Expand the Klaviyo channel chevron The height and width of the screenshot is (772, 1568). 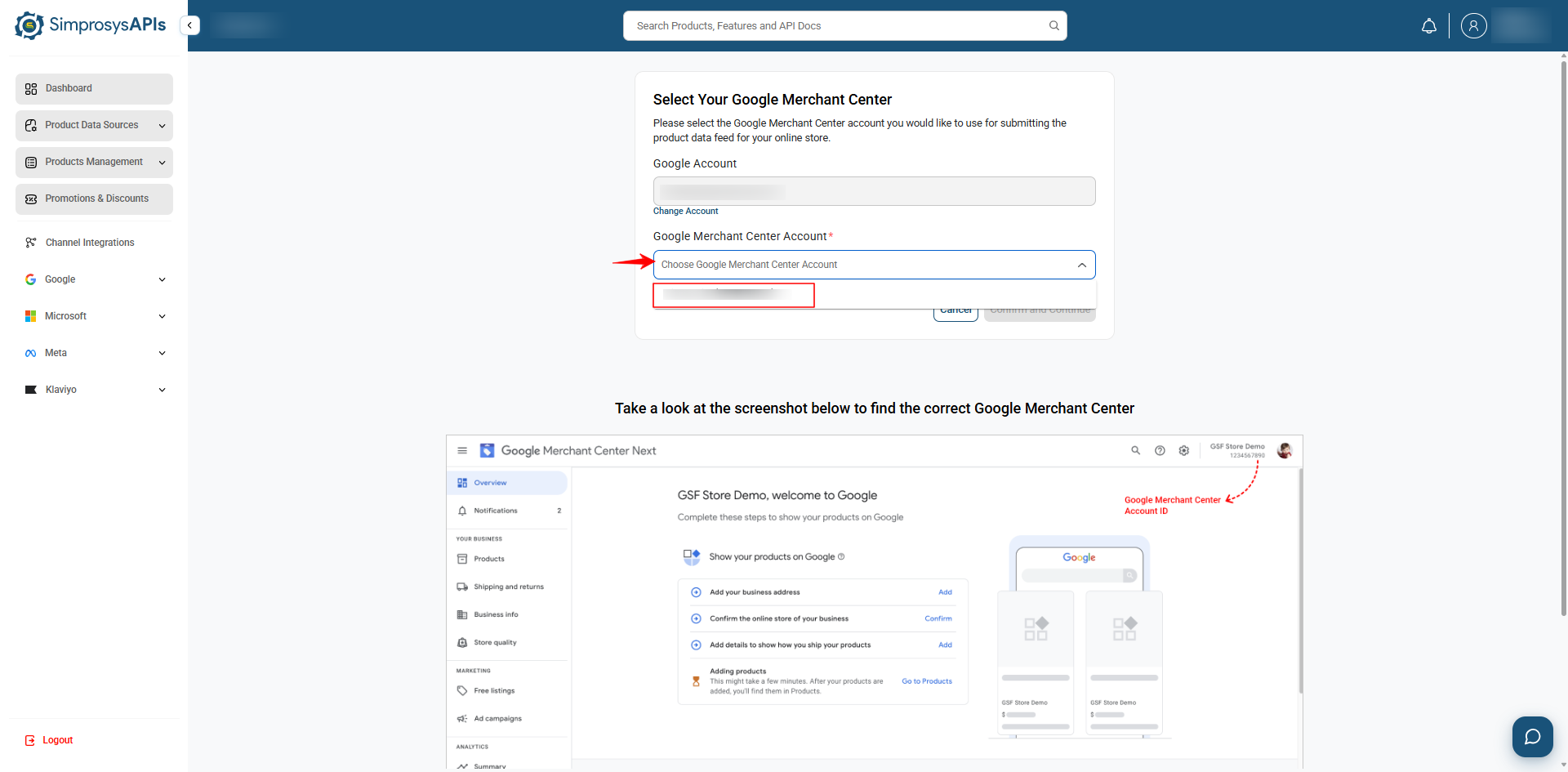pyautogui.click(x=162, y=390)
